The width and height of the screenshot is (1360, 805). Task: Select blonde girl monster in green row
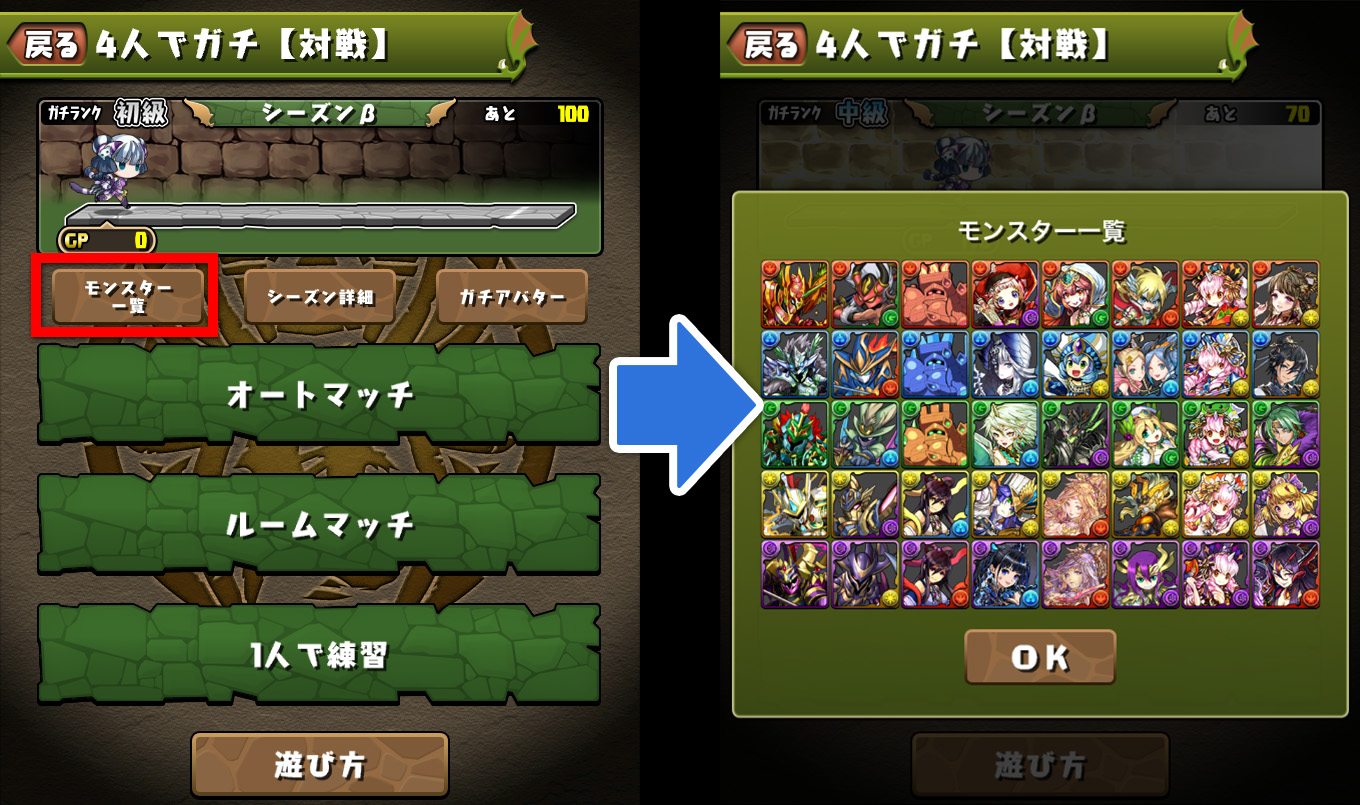(x=1145, y=435)
